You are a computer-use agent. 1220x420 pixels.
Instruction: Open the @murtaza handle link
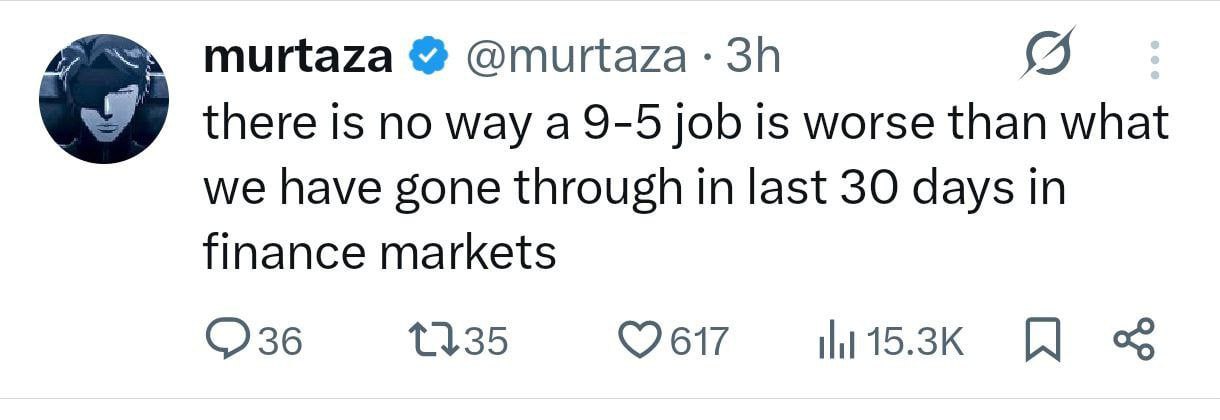577,57
